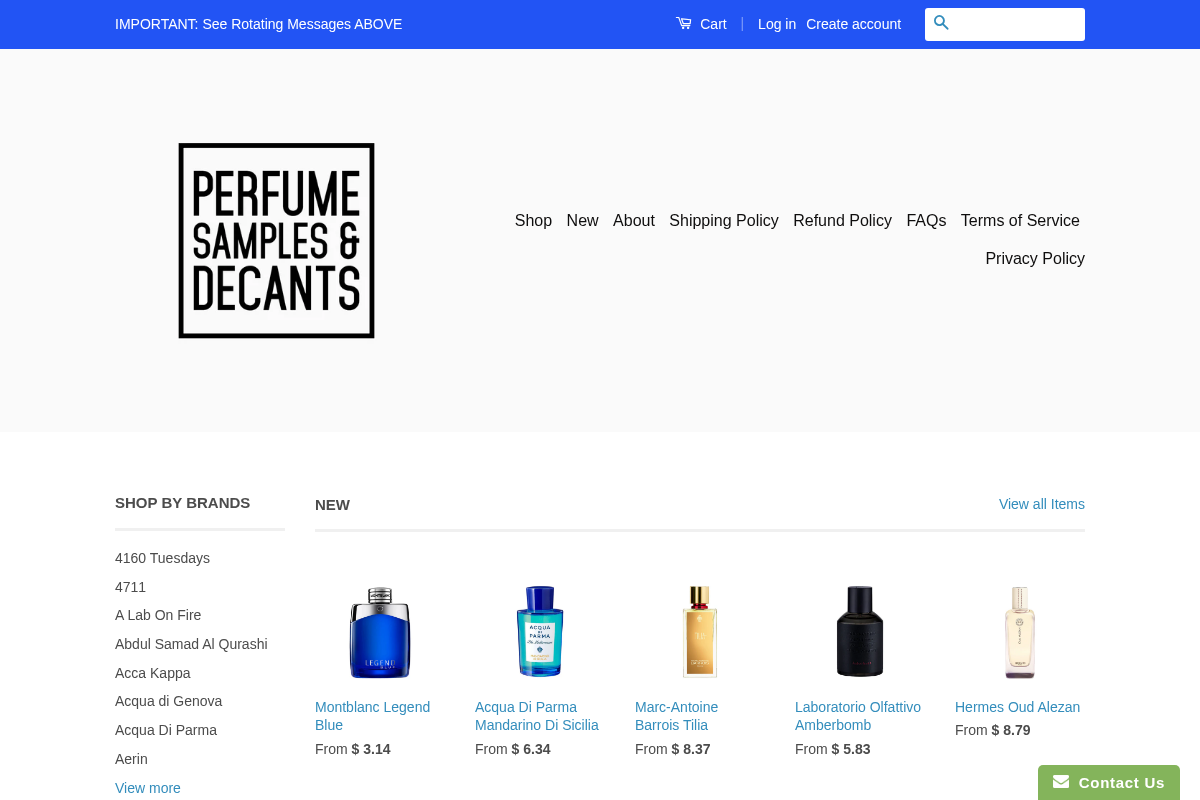Viewport: 1200px width, 800px height.
Task: Click the search magnifier icon
Action: point(941,22)
